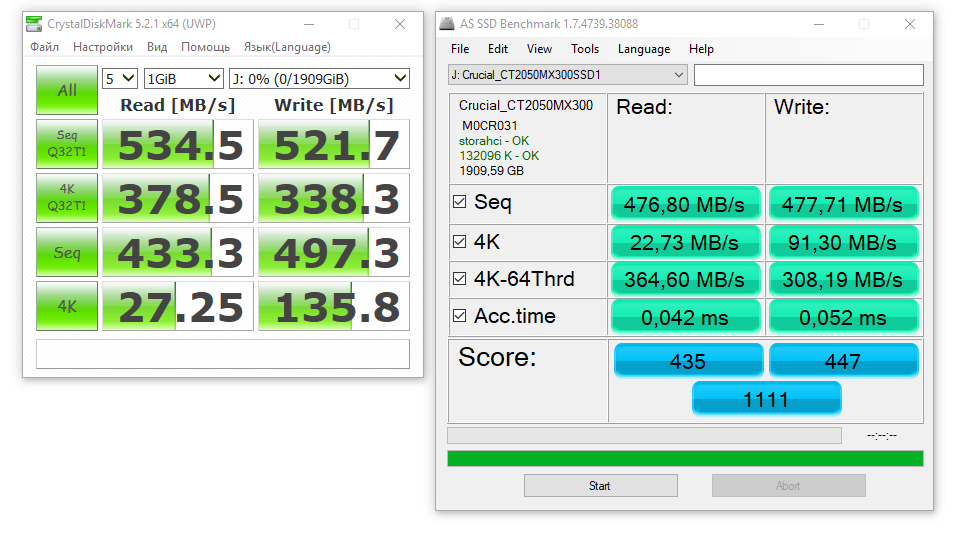958x533 pixels.
Task: Click the total score 1111
Action: (x=766, y=399)
